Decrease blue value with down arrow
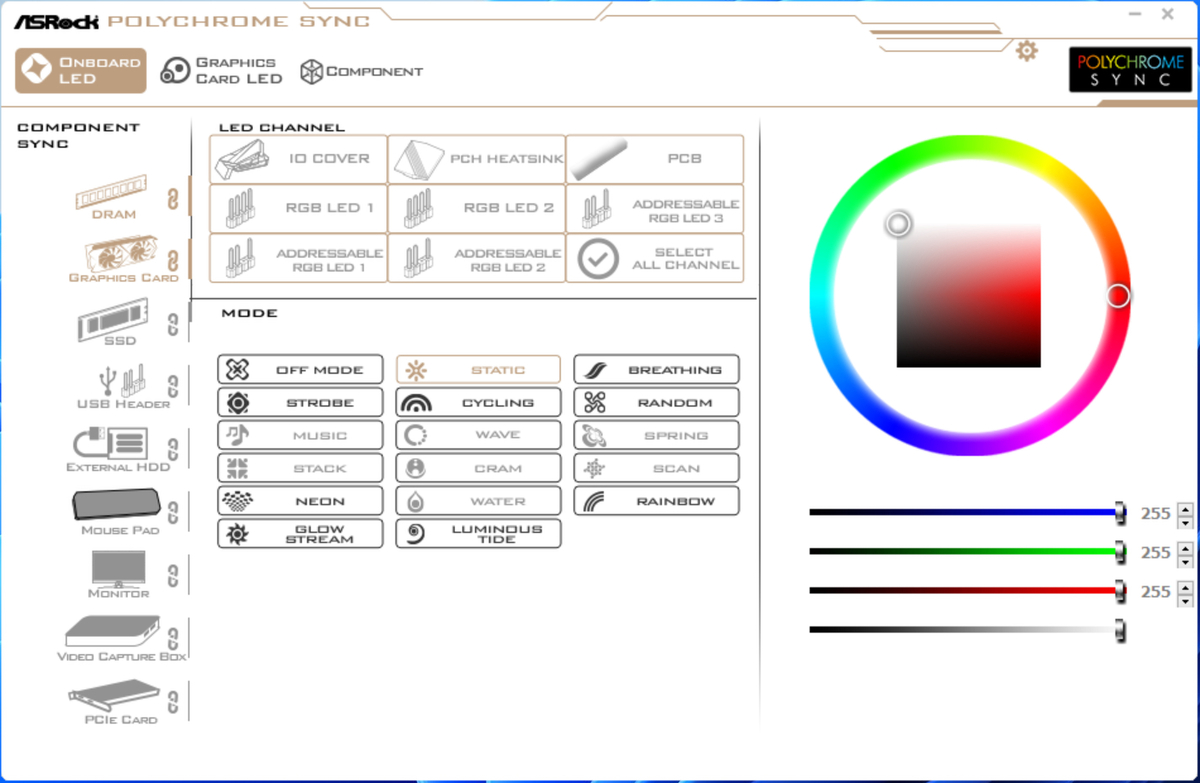The image size is (1200, 783). point(1185,522)
